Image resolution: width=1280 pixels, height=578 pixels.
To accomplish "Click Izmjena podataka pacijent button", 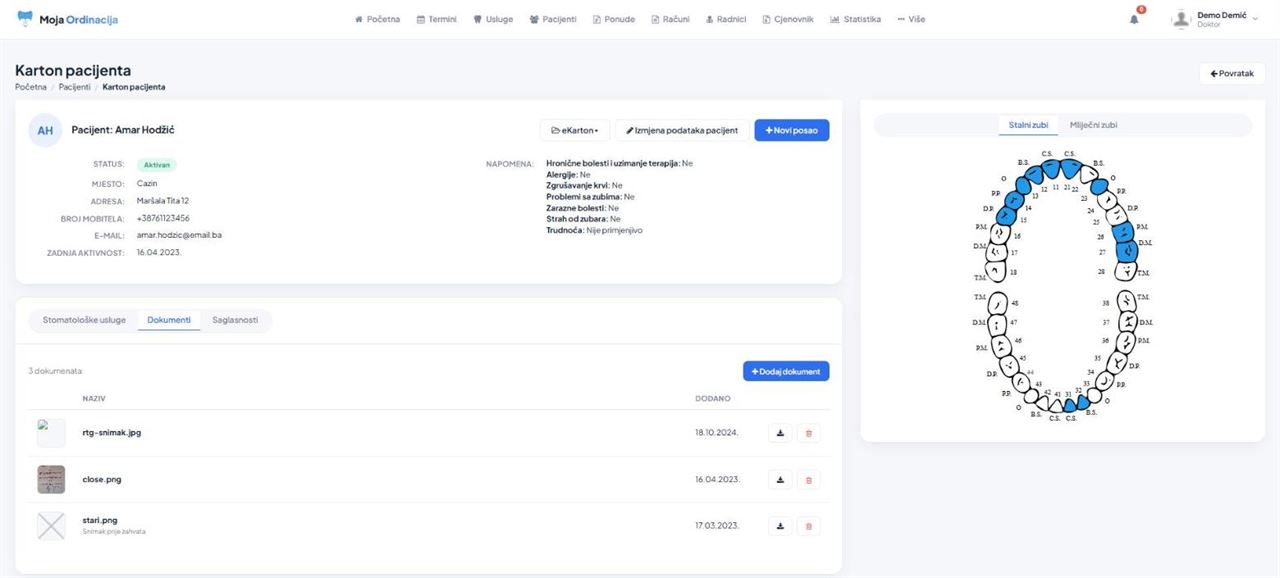I will coord(682,130).
